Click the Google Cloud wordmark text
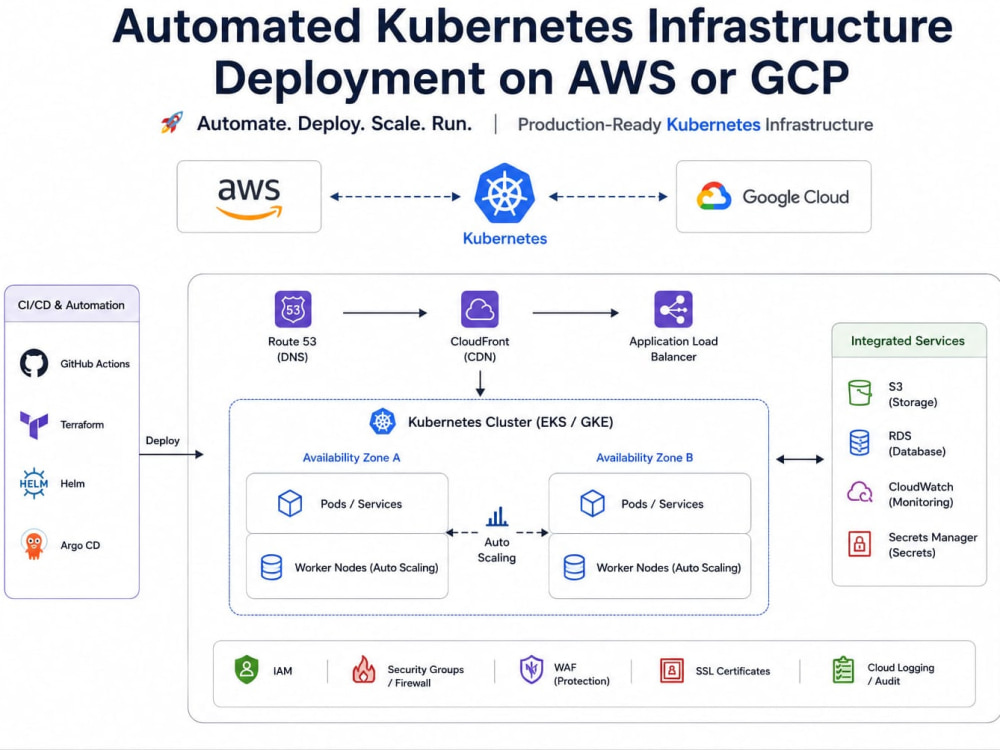The height and width of the screenshot is (750, 1000). click(795, 197)
